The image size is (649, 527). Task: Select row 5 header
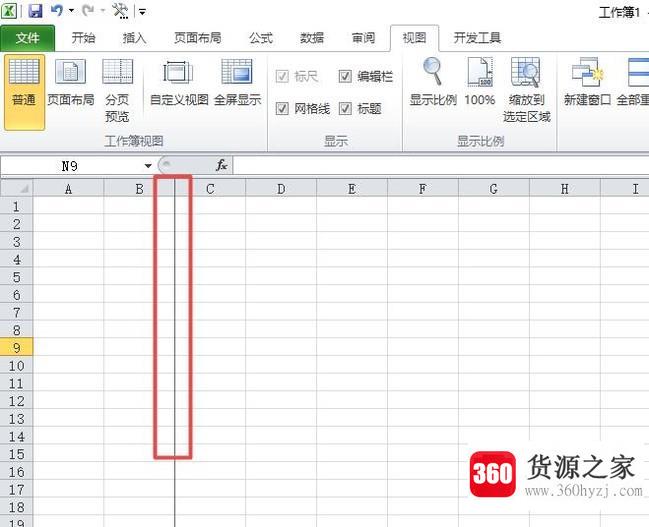coord(17,277)
